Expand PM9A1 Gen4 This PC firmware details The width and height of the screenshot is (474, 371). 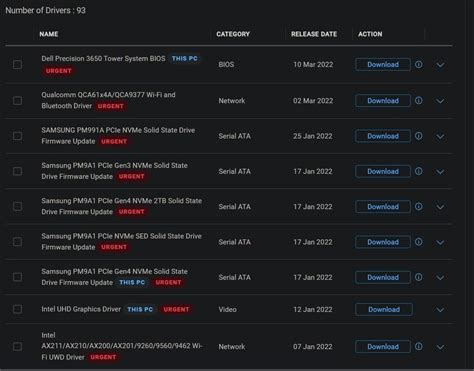point(440,278)
